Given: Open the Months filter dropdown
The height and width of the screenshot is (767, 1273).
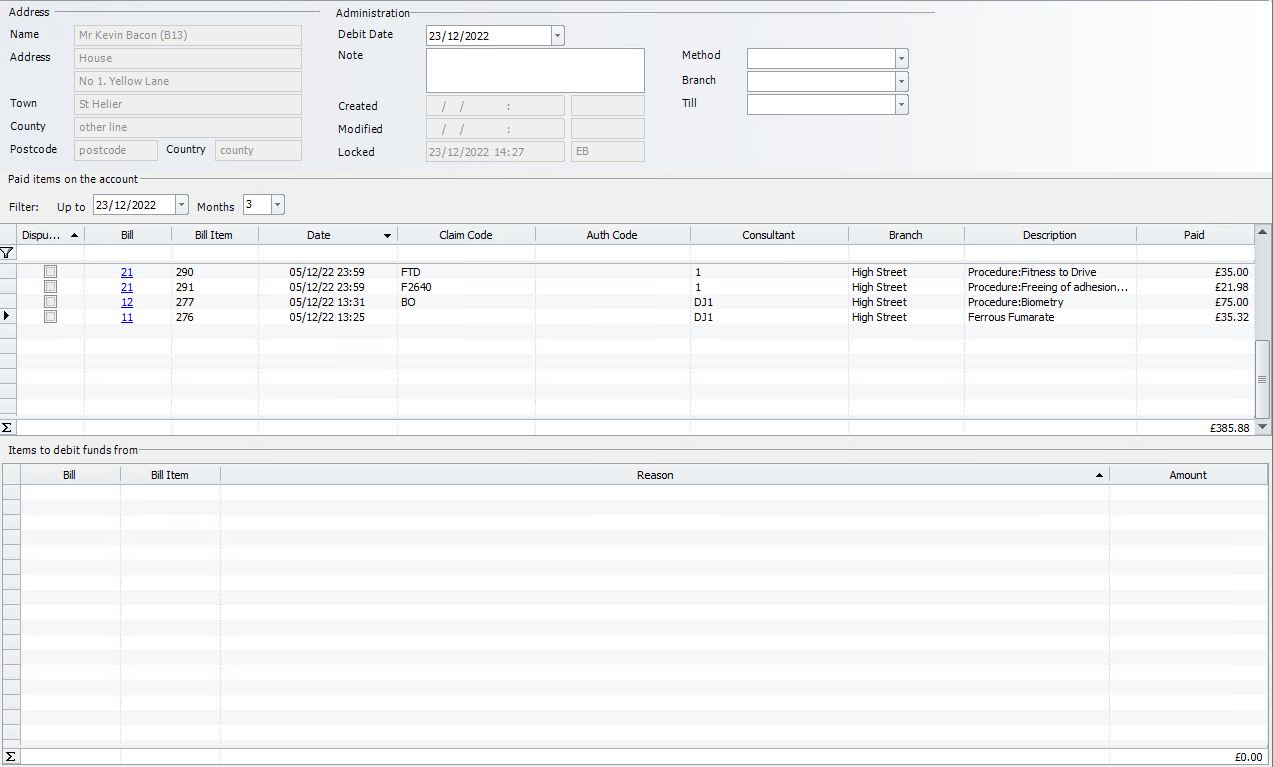Looking at the screenshot, I should [x=277, y=205].
